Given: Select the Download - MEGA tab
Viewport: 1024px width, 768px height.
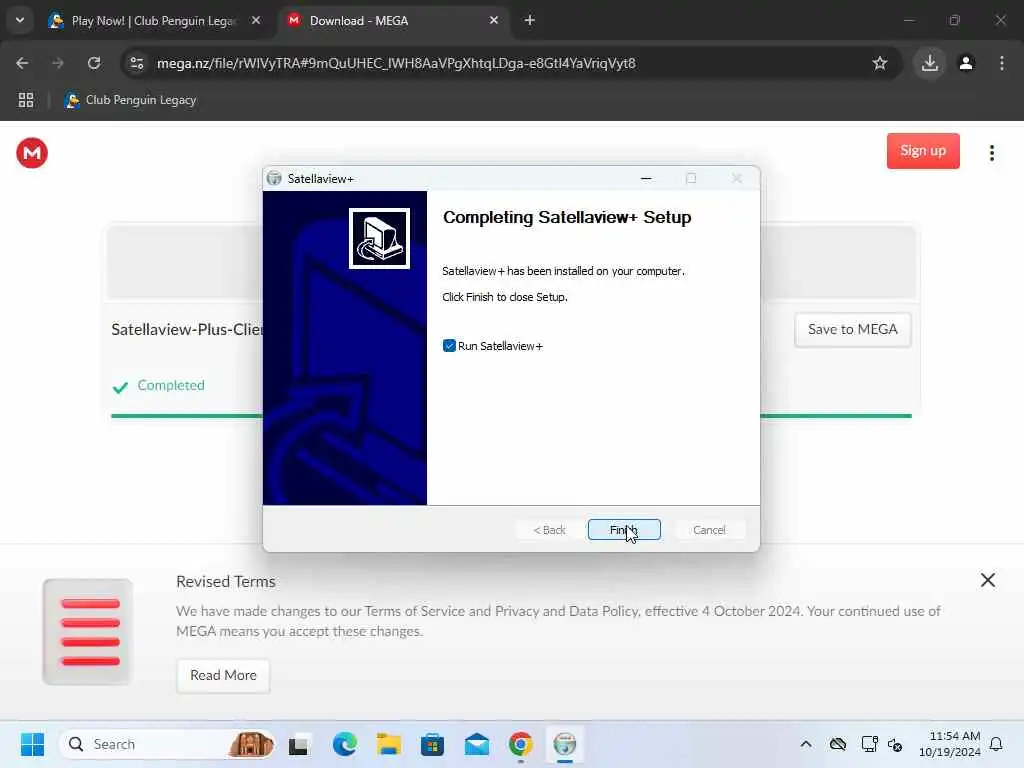Looking at the screenshot, I should (392, 21).
